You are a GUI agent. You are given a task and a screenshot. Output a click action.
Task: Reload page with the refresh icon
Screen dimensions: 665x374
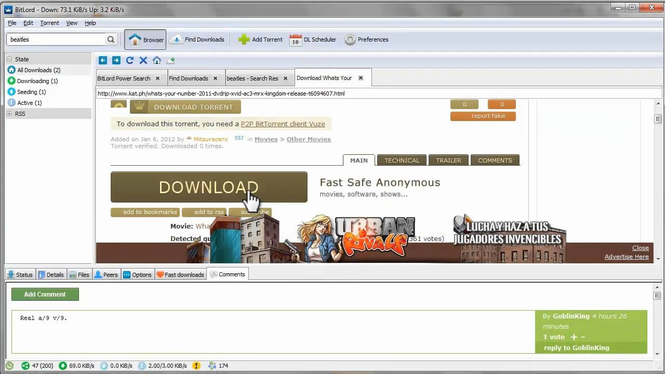click(x=130, y=60)
